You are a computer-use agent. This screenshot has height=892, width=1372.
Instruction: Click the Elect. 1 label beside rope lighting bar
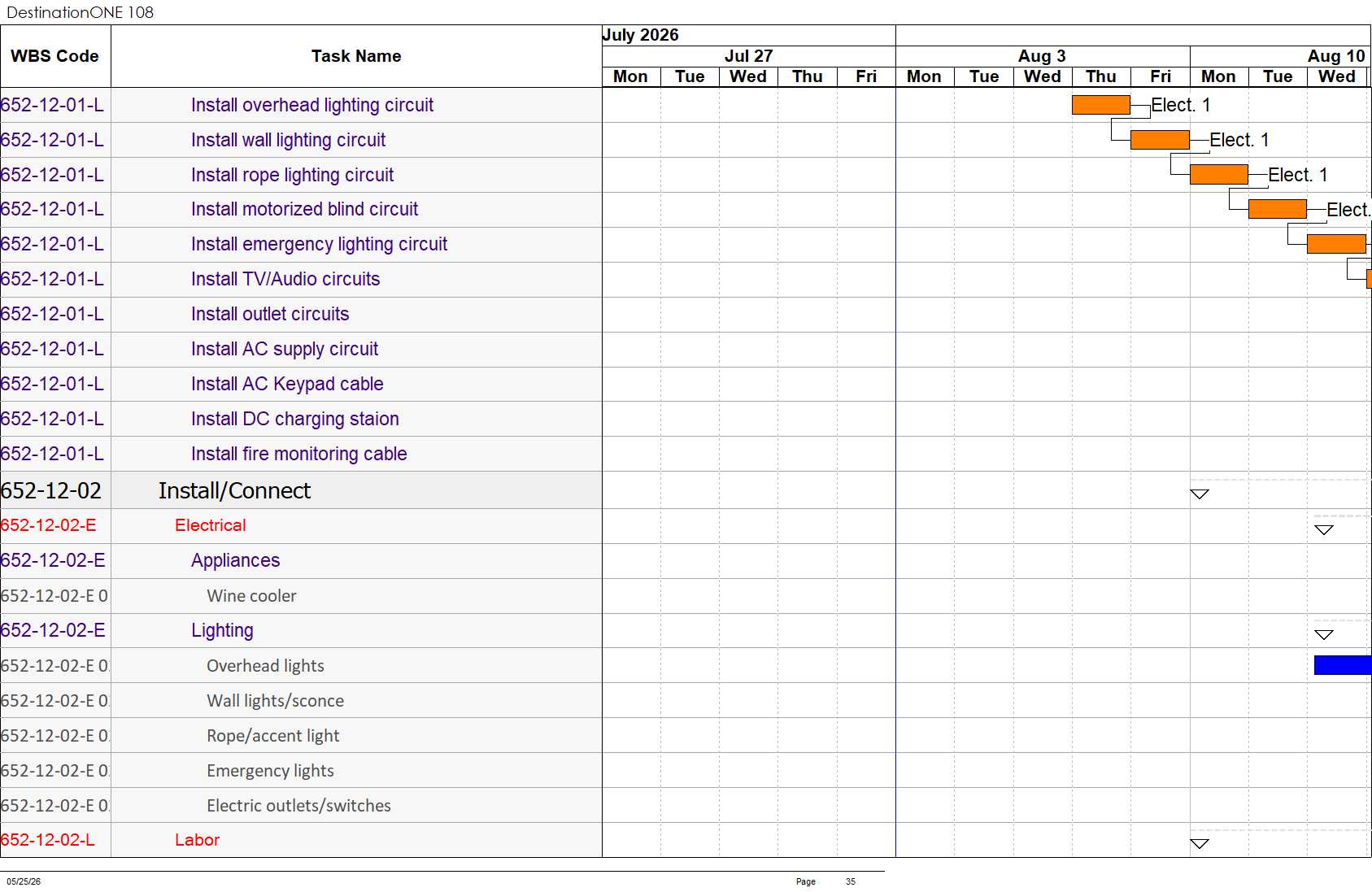[x=1297, y=175]
